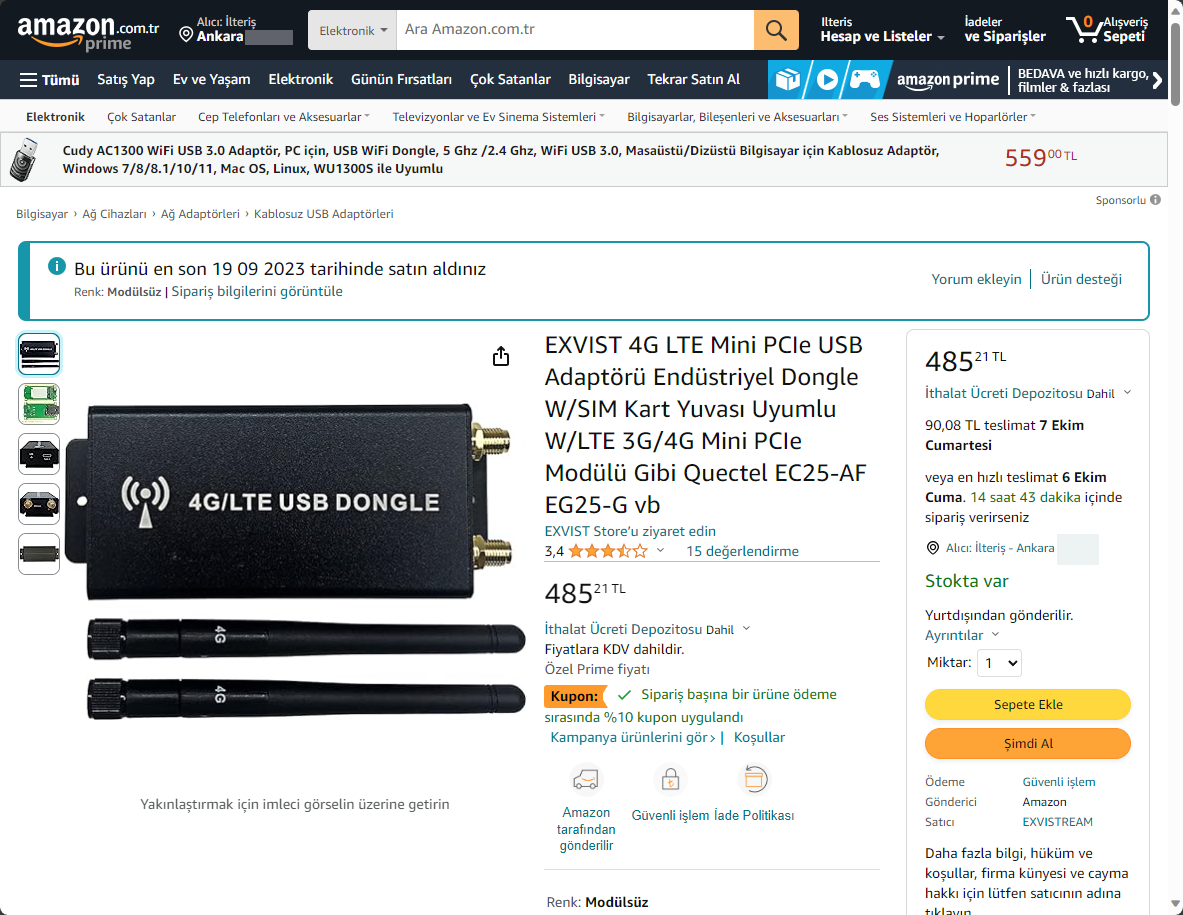The height and width of the screenshot is (915, 1183).
Task: Click the Sponsorlu info icon
Action: click(x=1155, y=200)
